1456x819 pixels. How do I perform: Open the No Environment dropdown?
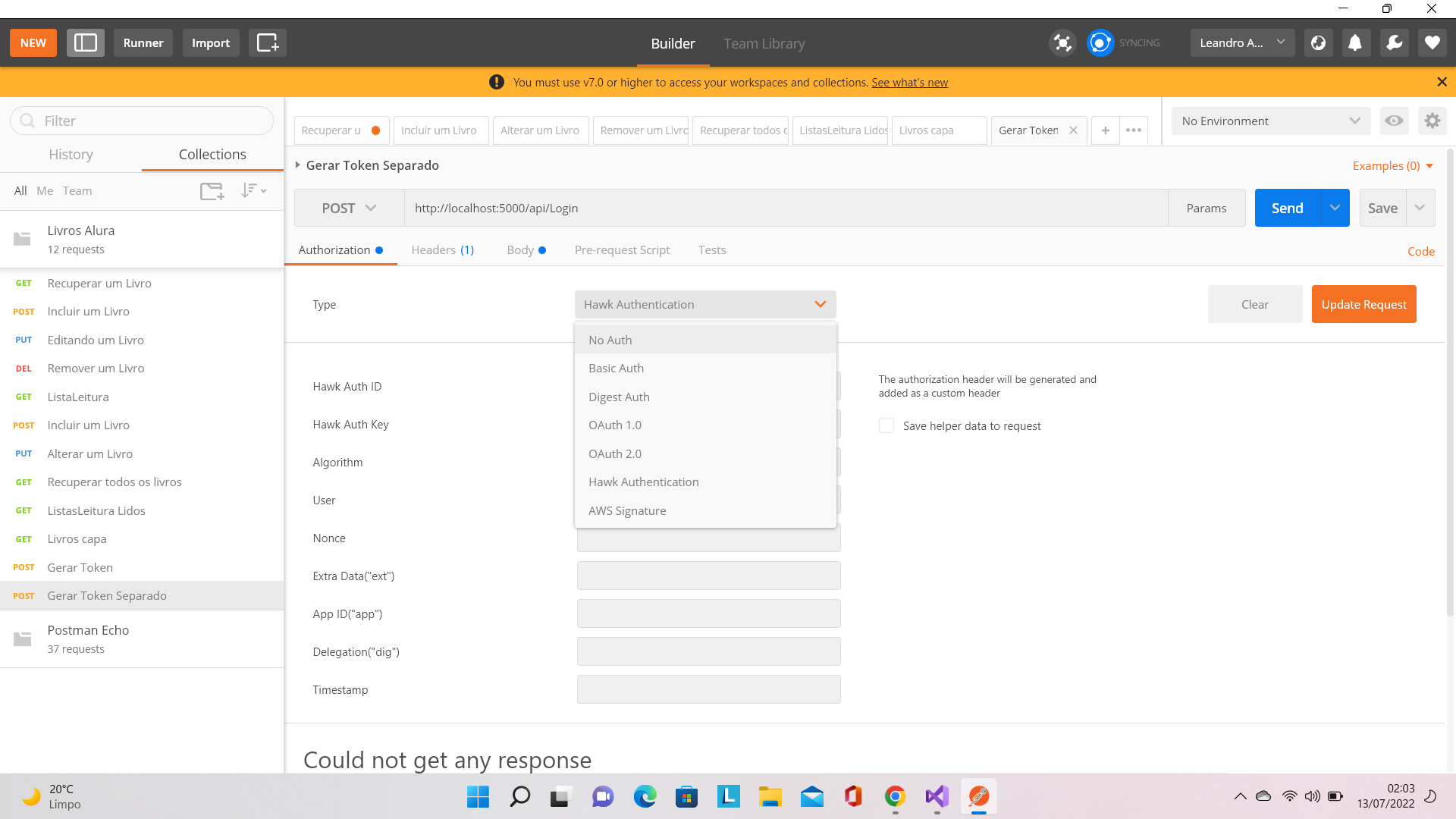point(1271,121)
